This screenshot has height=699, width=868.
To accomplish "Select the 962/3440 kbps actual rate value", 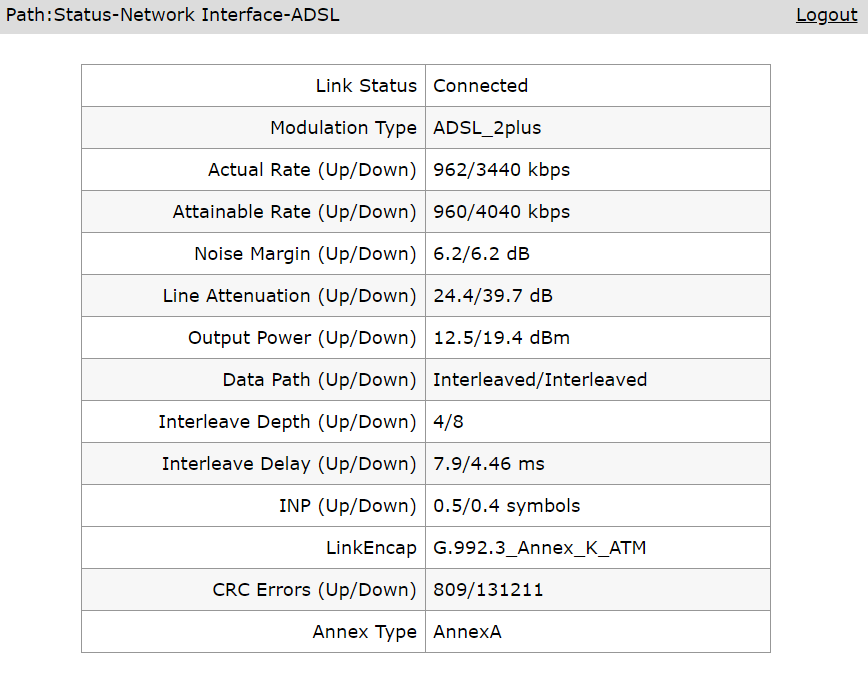I will pyautogui.click(x=501, y=170).
